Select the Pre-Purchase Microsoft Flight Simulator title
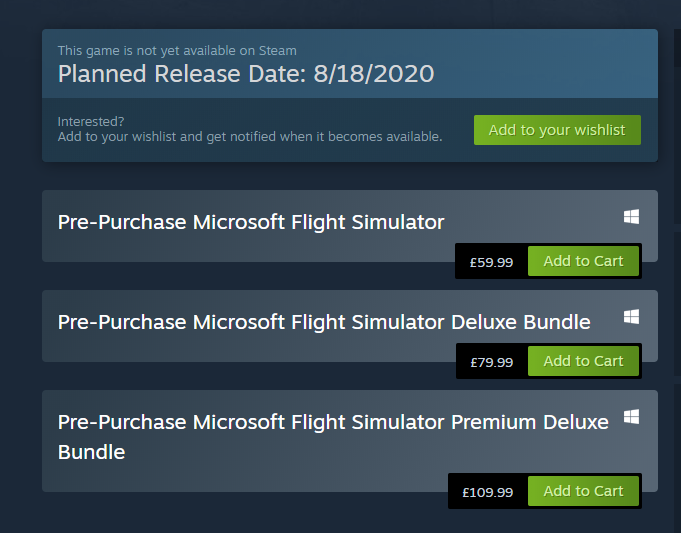 (251, 222)
